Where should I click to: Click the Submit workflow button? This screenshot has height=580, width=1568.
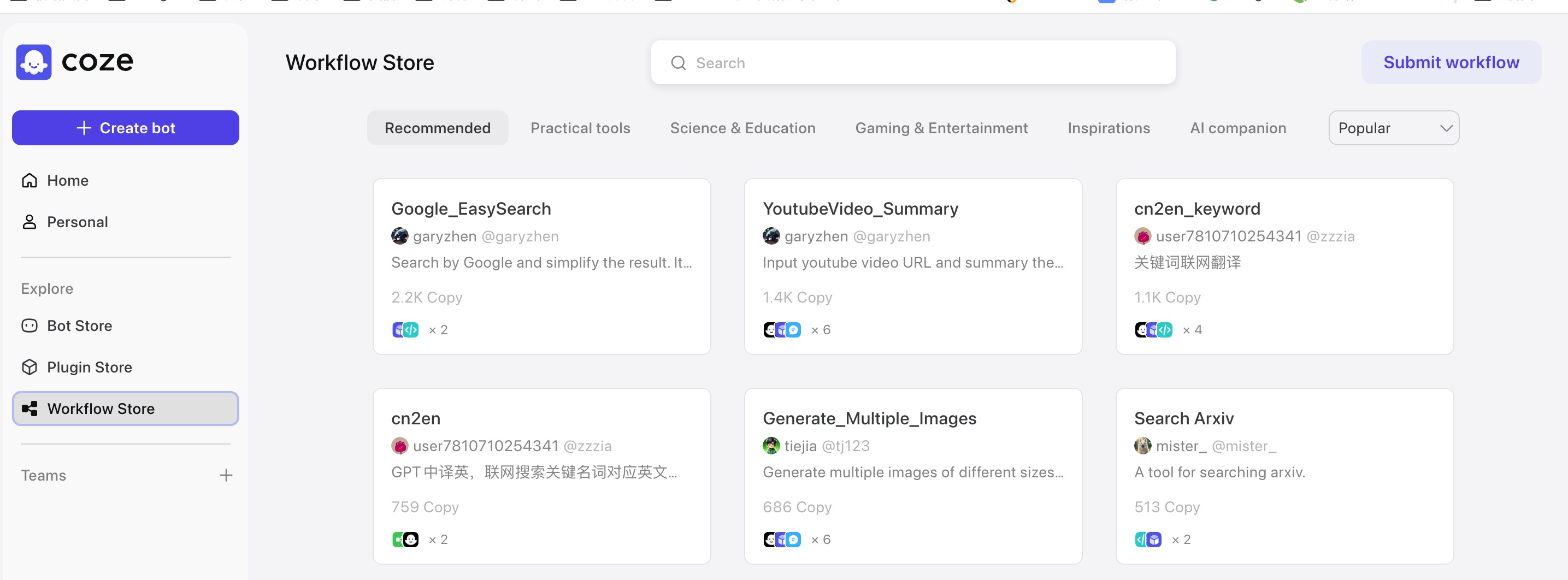(1451, 62)
